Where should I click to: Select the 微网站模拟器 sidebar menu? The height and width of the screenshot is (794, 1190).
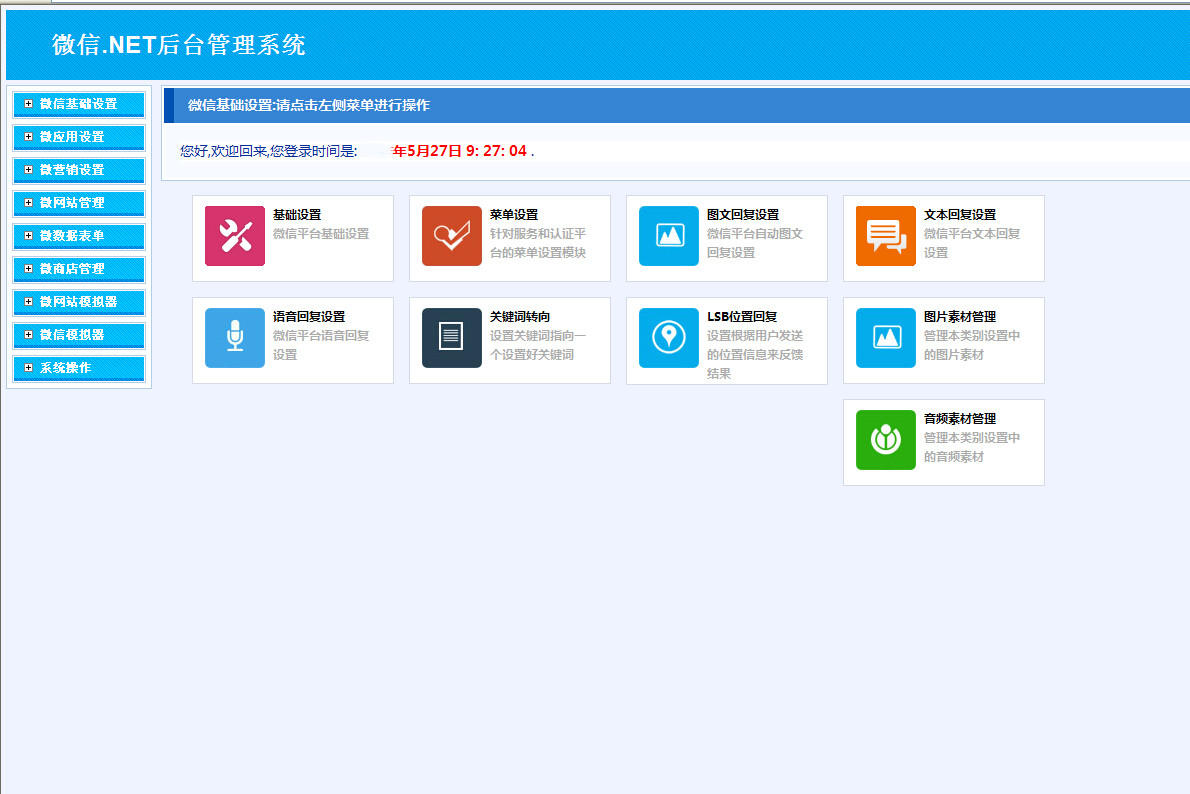coord(79,302)
